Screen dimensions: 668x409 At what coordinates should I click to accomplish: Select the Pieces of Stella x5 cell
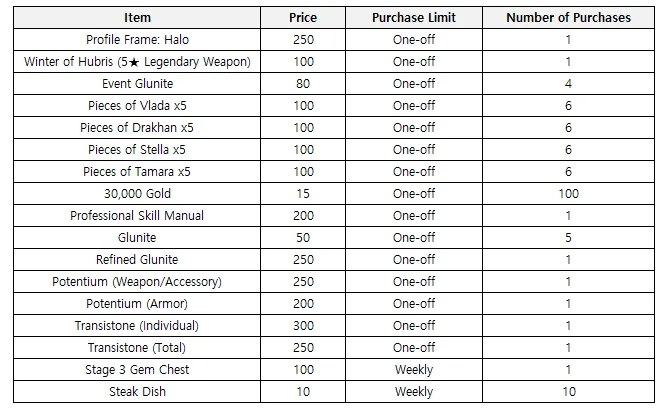coord(137,150)
